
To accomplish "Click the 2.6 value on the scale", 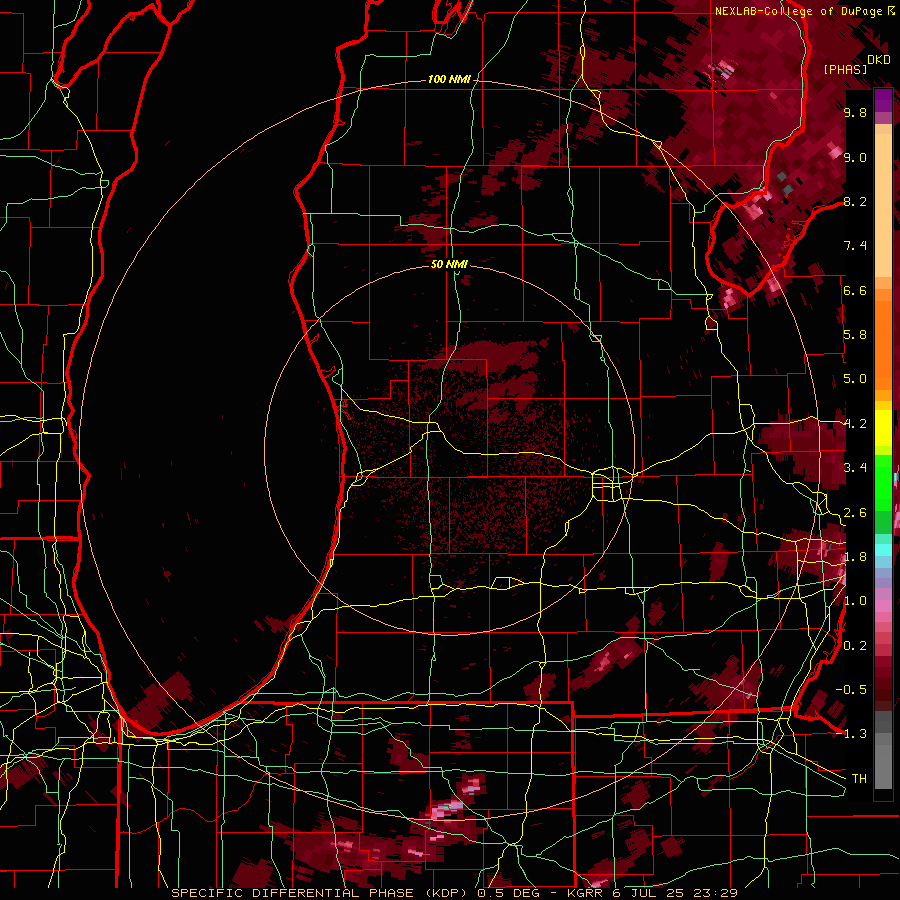I will coord(855,513).
